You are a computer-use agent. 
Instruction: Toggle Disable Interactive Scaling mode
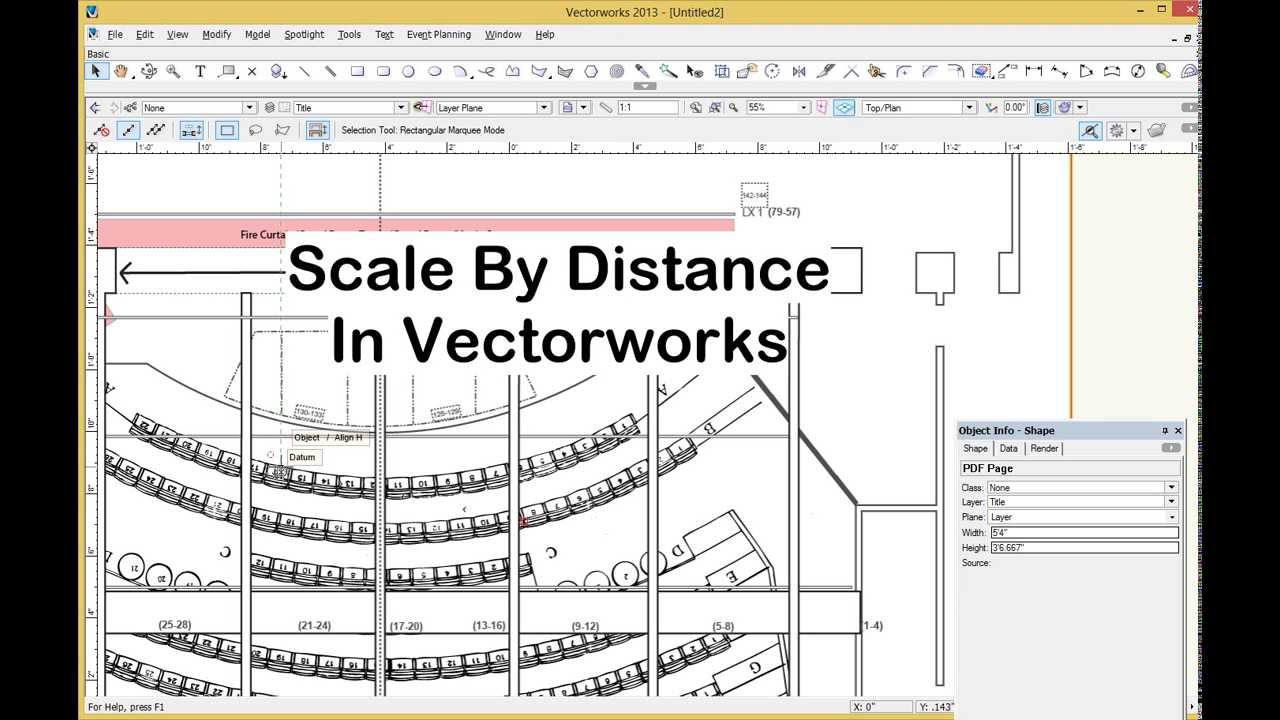coord(101,130)
